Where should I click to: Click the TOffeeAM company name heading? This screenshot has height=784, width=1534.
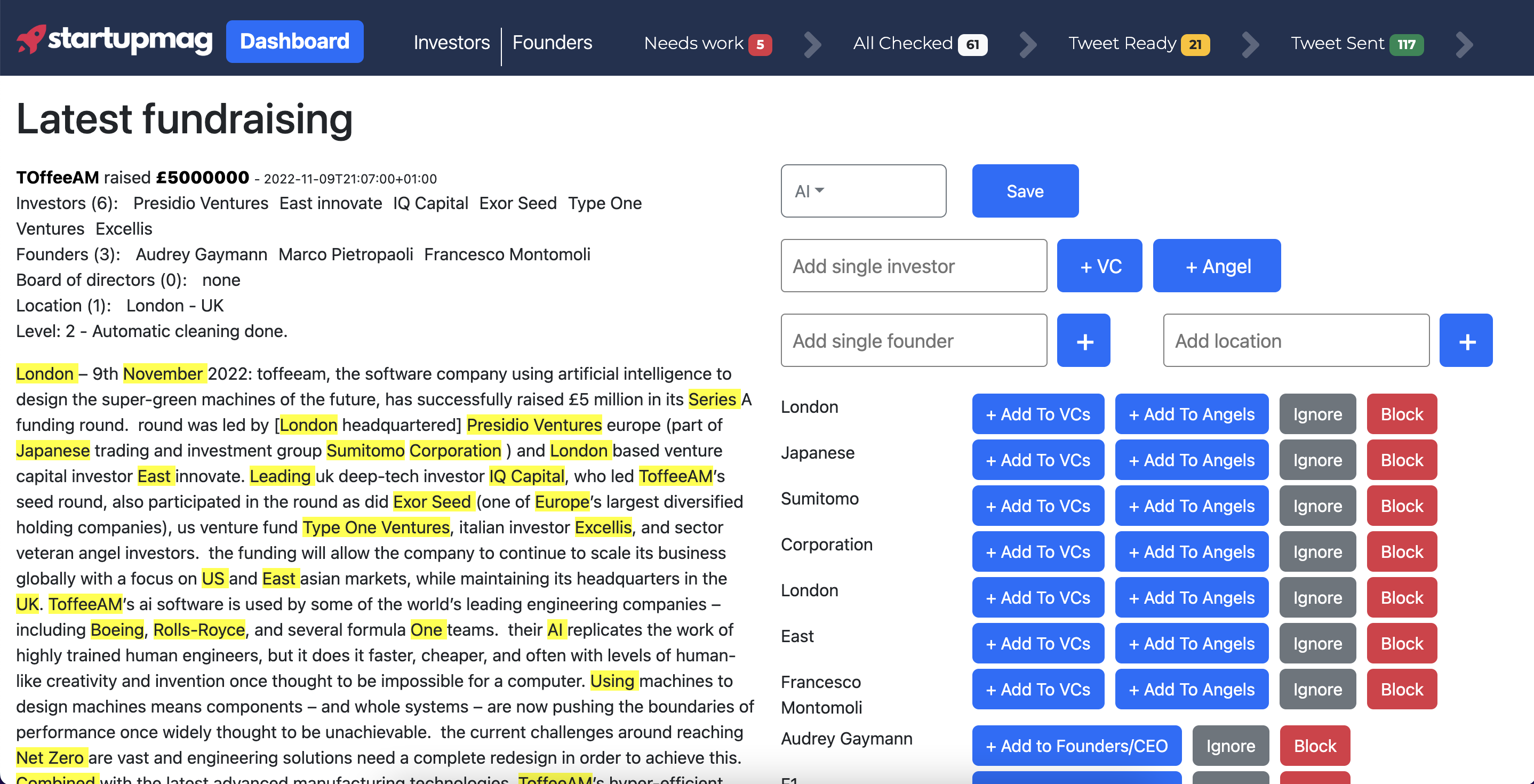point(57,178)
